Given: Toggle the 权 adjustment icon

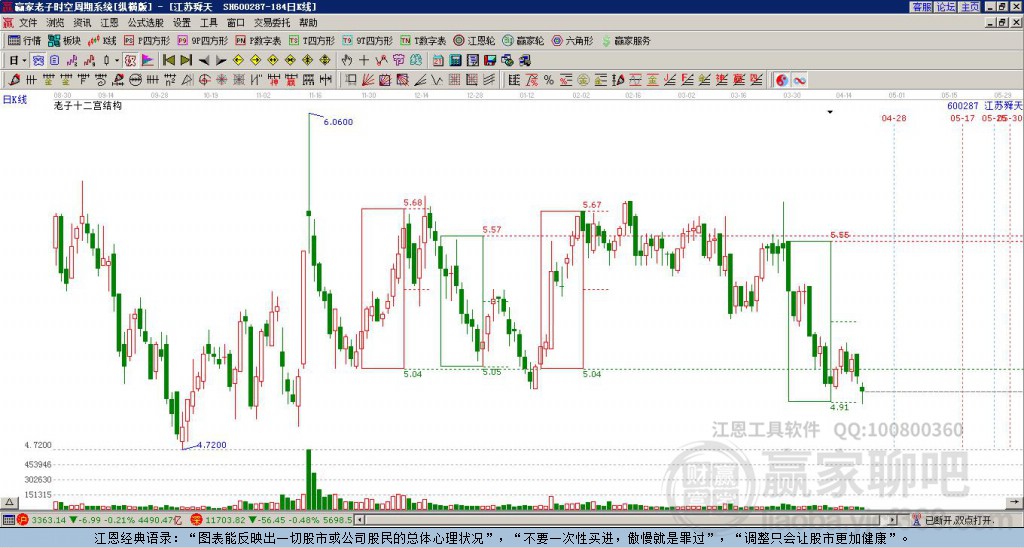Looking at the screenshot, I should click(x=130, y=60).
